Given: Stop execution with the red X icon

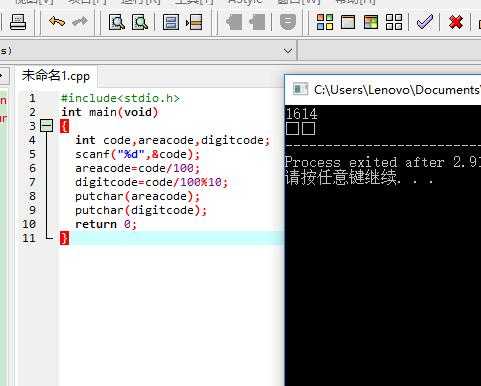Looking at the screenshot, I should click(x=456, y=22).
